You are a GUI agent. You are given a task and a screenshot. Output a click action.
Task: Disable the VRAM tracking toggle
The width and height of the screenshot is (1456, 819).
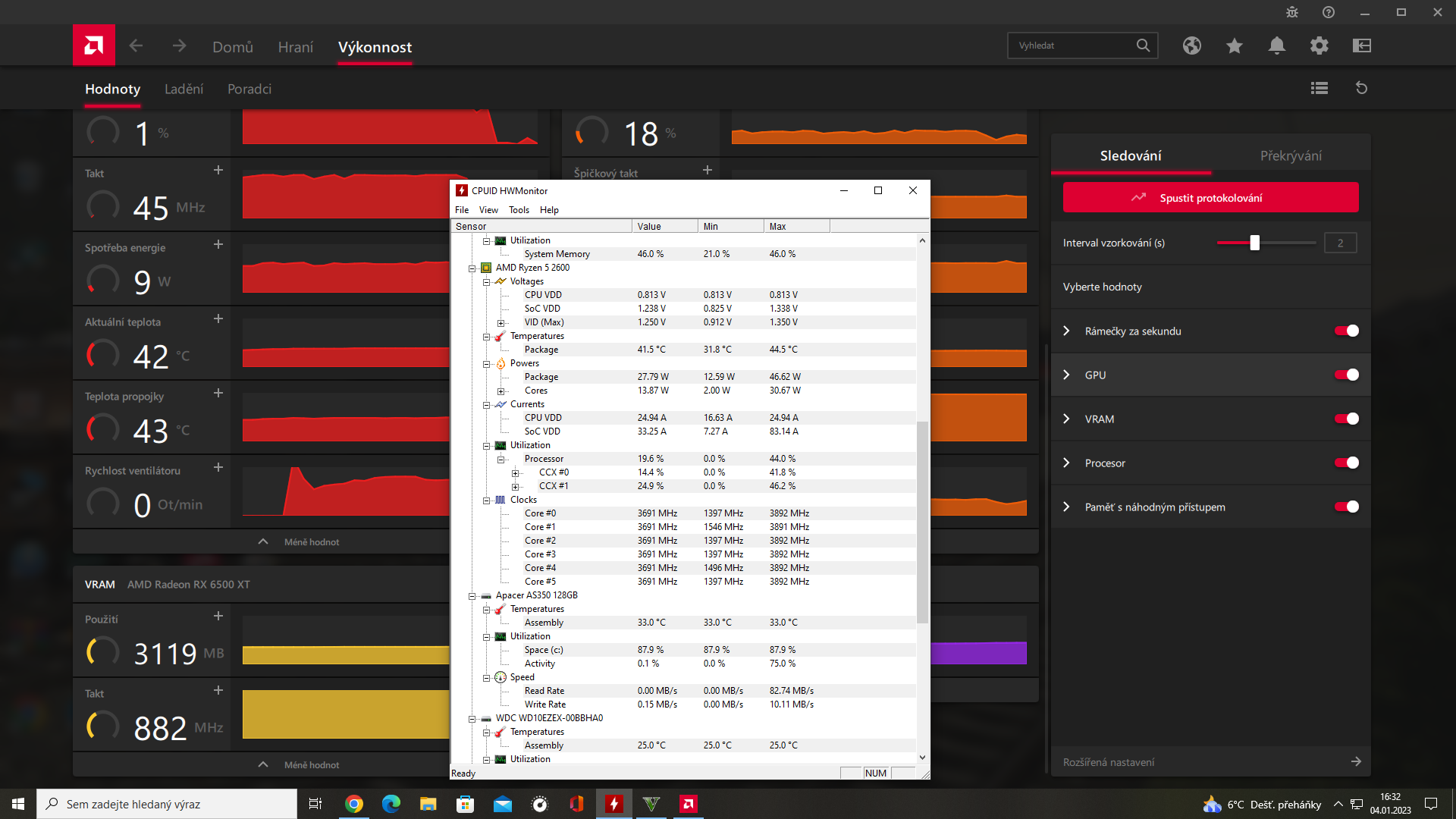[1347, 419]
